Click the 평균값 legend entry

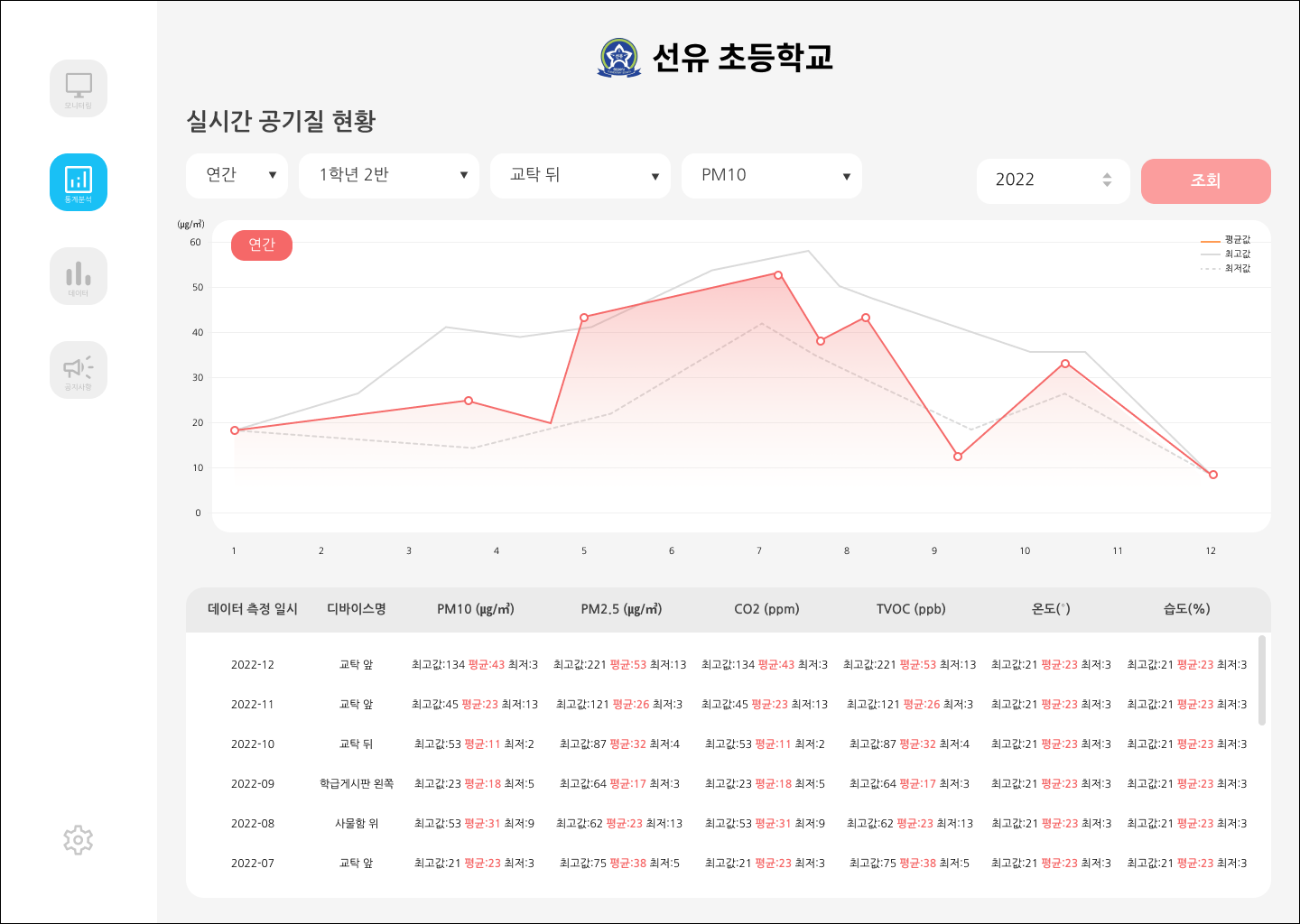pyautogui.click(x=1226, y=240)
